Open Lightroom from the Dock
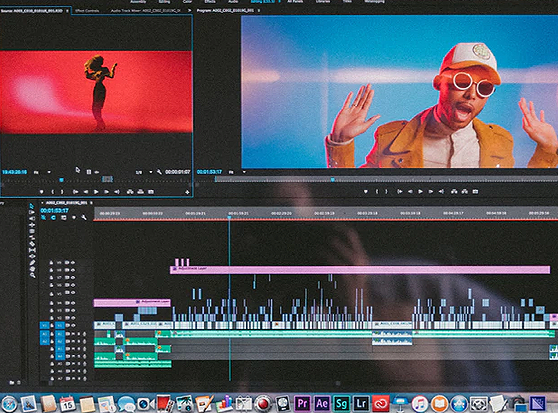This screenshot has height=413, width=558. 361,403
